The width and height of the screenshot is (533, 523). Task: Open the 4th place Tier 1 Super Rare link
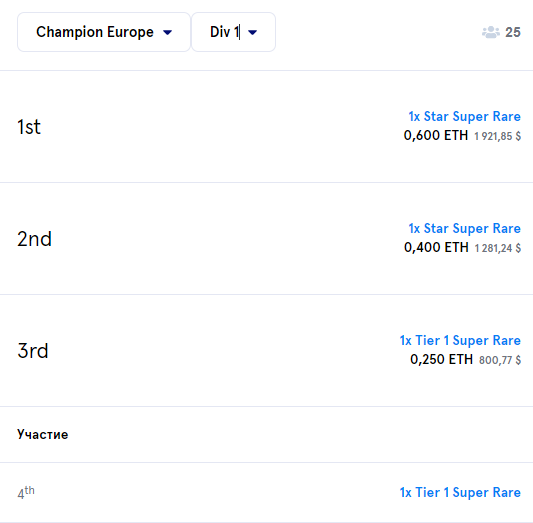460,492
